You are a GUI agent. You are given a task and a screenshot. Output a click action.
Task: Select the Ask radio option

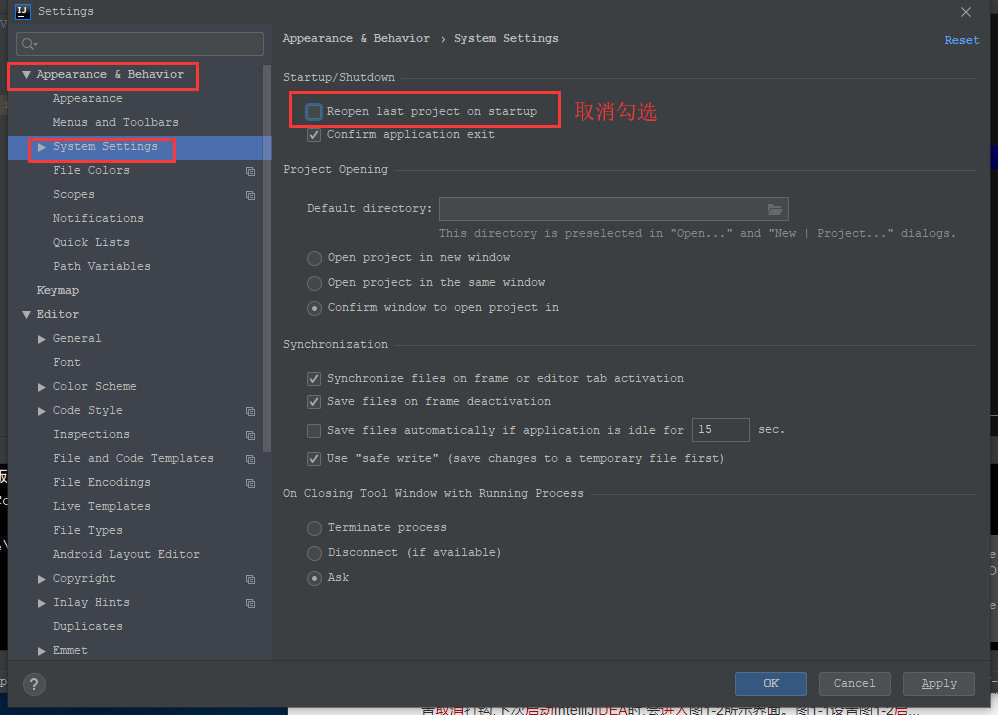[x=314, y=578]
